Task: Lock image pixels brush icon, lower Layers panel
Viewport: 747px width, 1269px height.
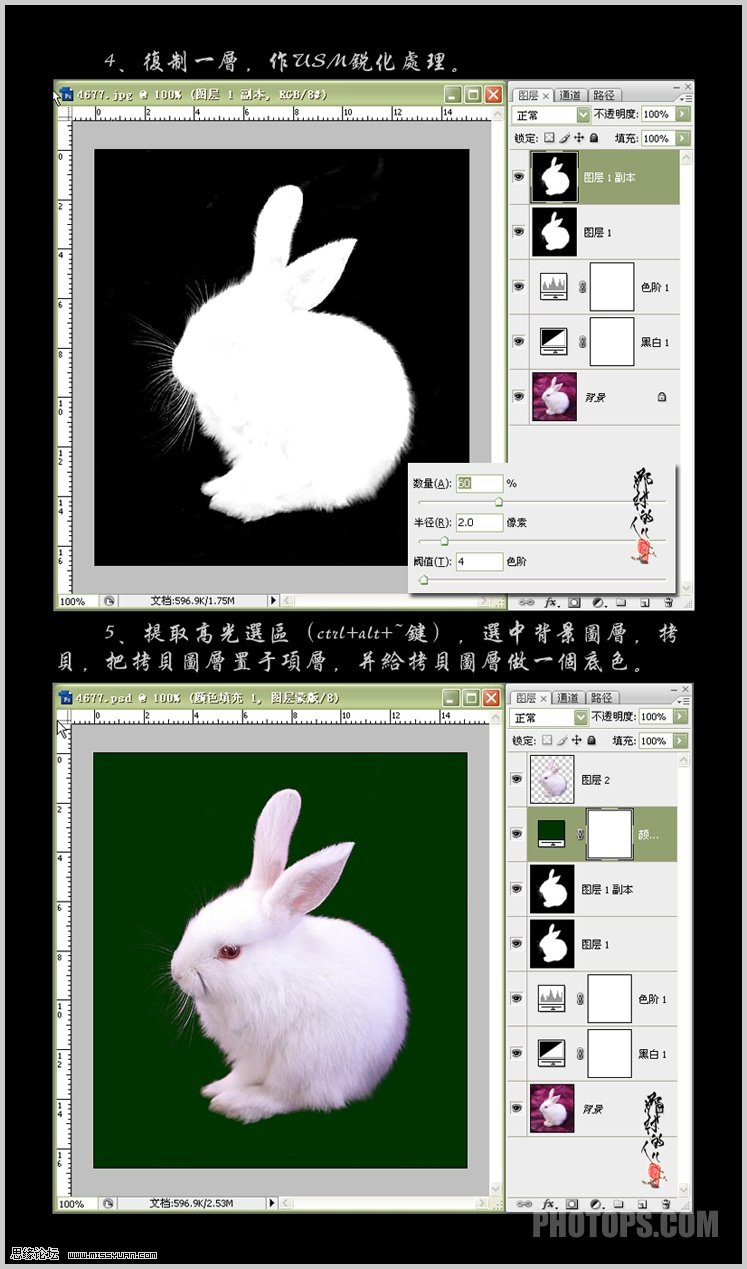Action: tap(564, 741)
